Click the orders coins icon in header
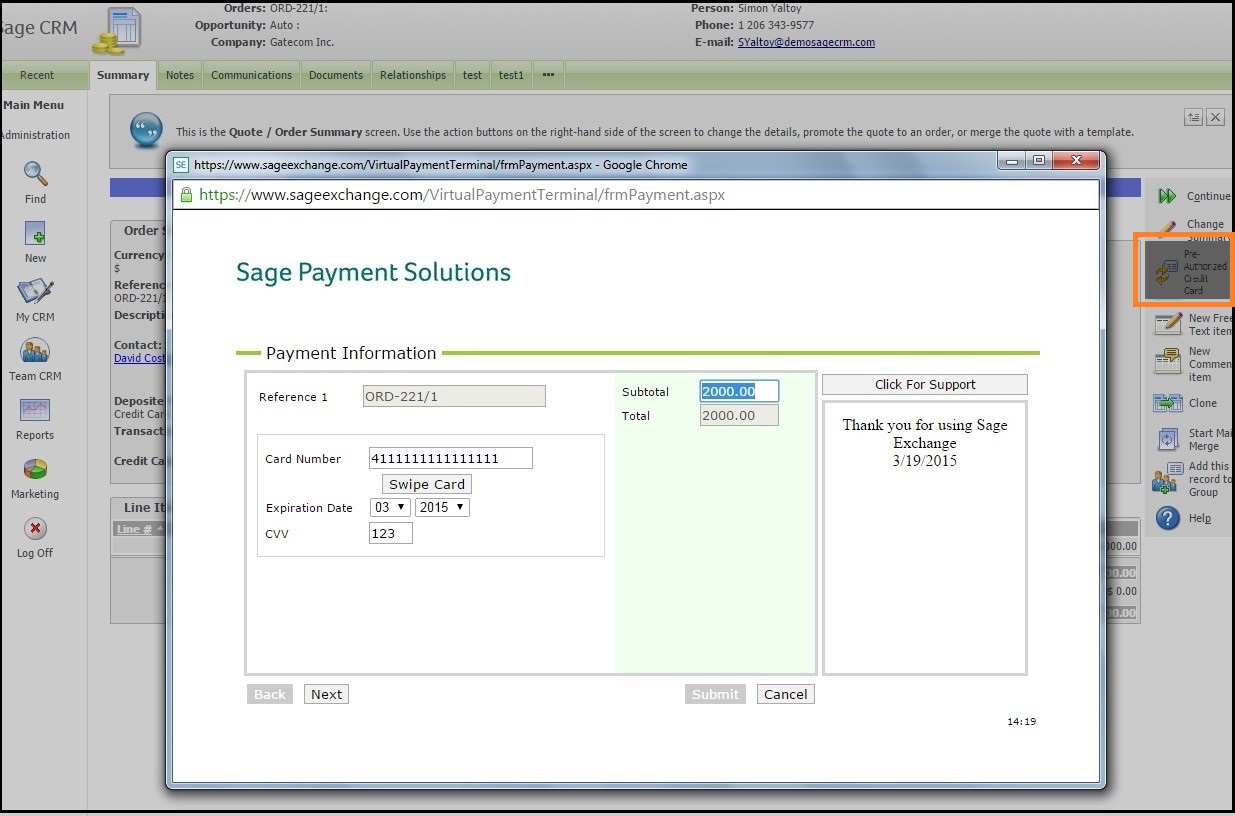 (117, 32)
